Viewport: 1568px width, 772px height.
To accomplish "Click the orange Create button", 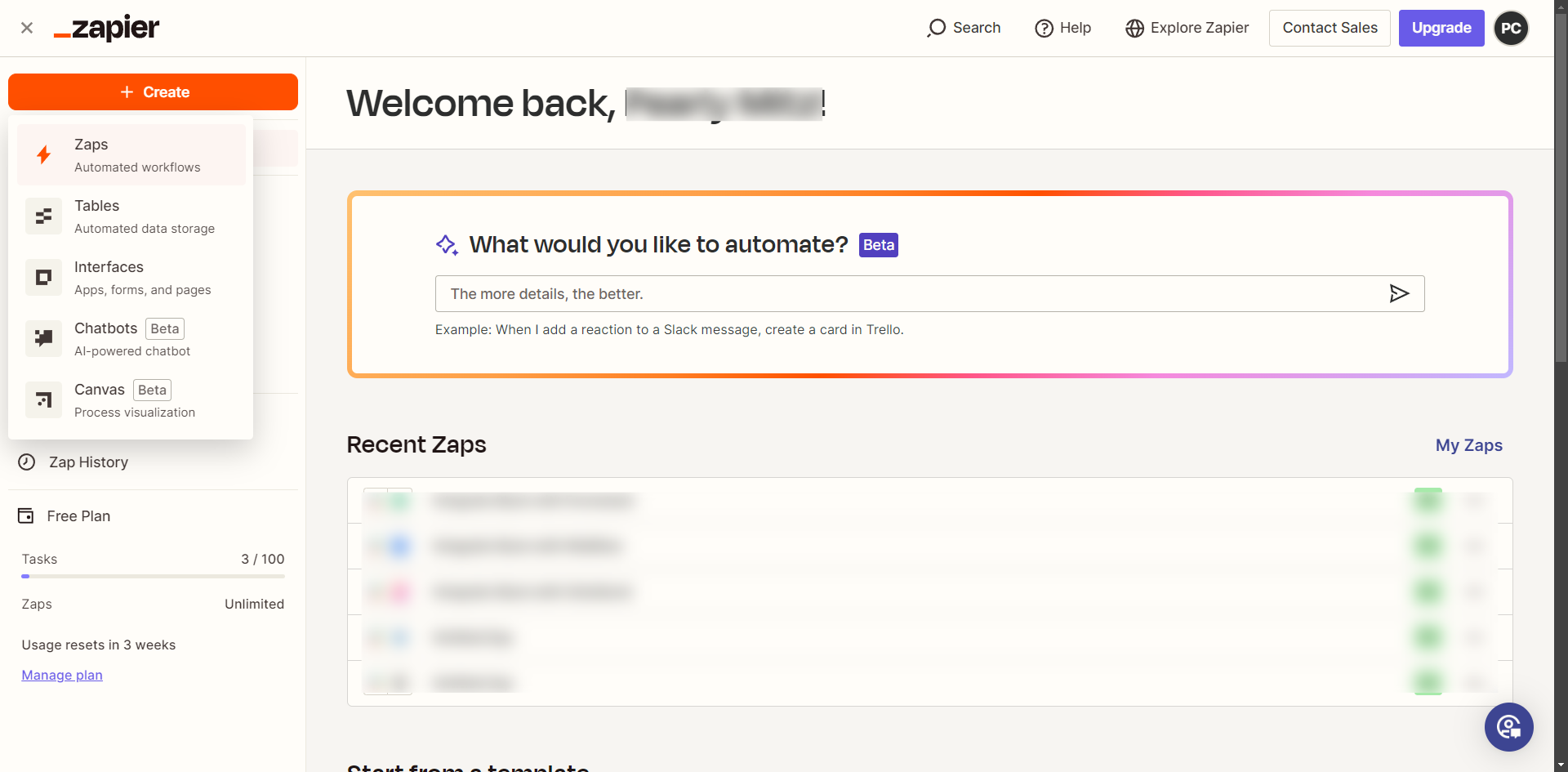I will 153,92.
